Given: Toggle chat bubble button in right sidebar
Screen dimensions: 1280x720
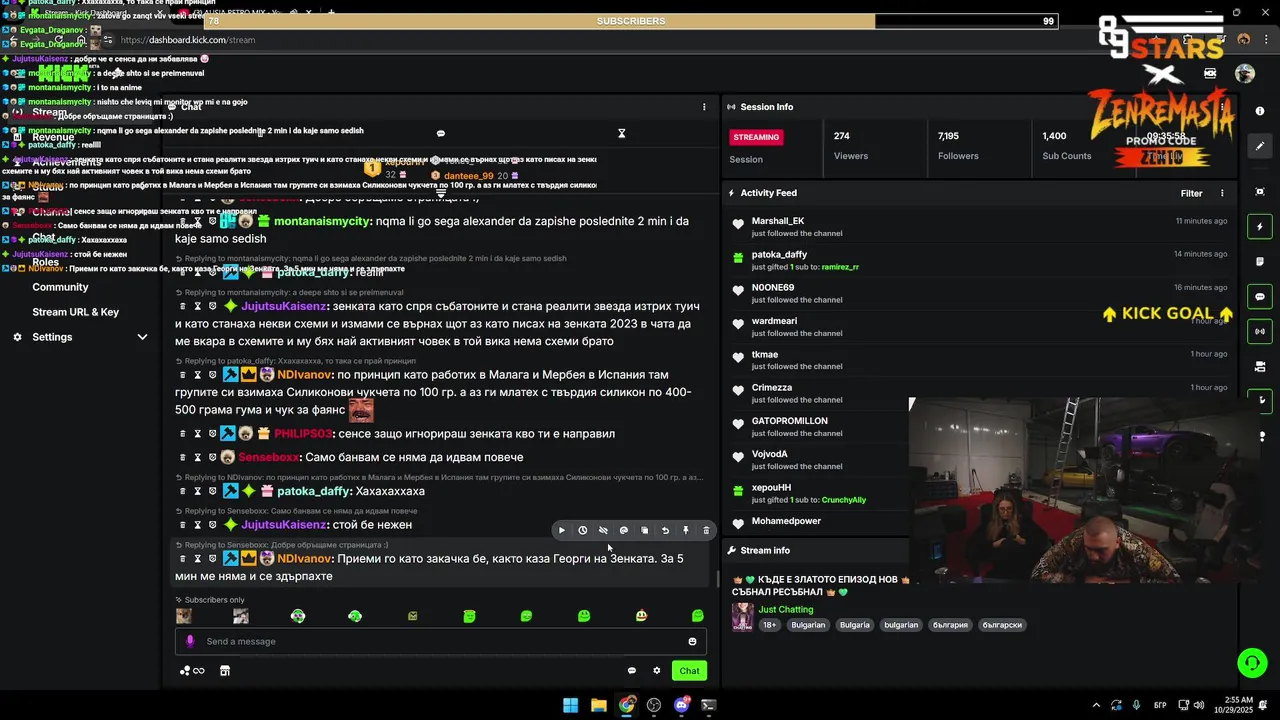Looking at the screenshot, I should pyautogui.click(x=1260, y=297).
